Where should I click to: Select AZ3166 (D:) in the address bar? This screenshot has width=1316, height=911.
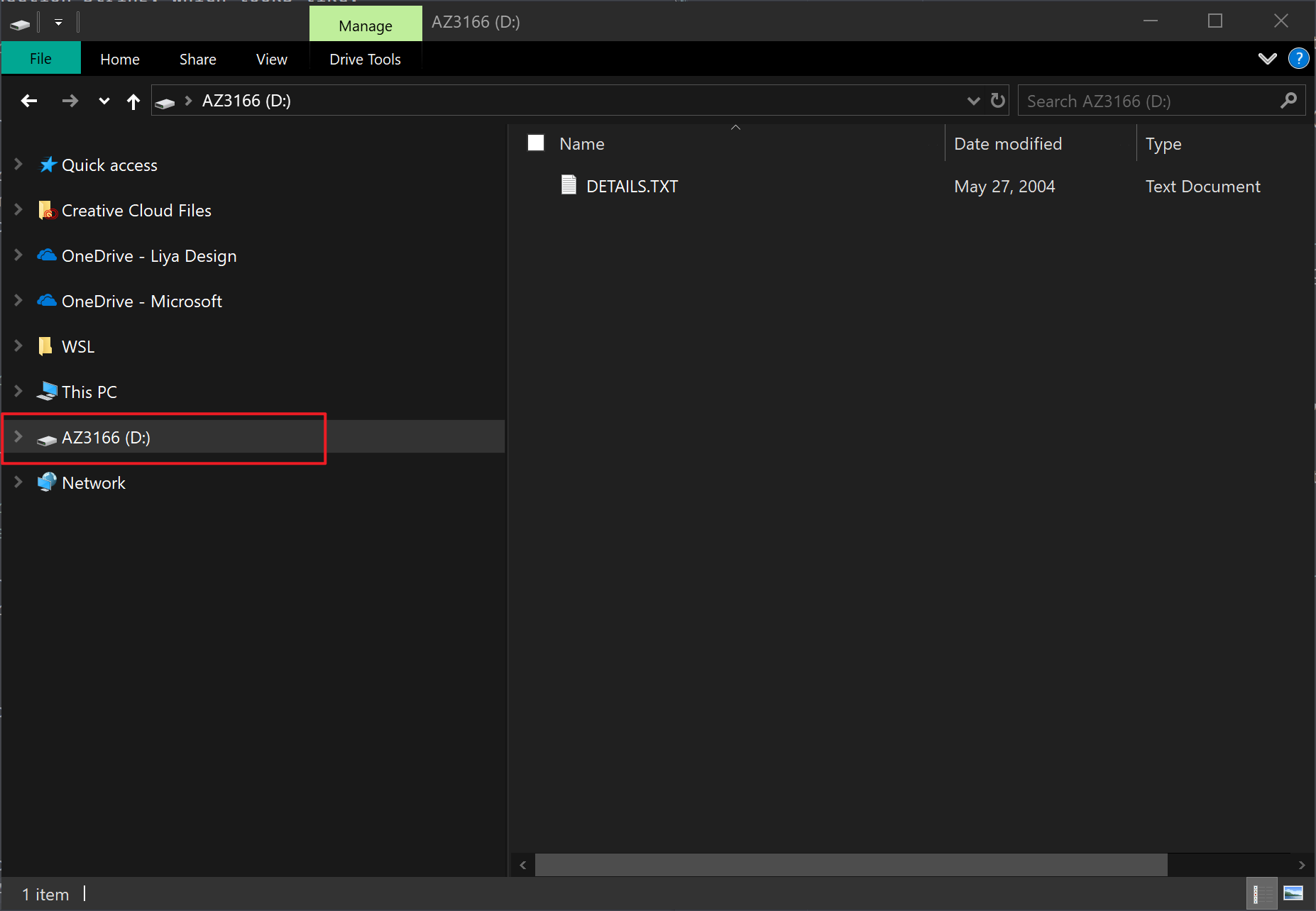[x=246, y=101]
